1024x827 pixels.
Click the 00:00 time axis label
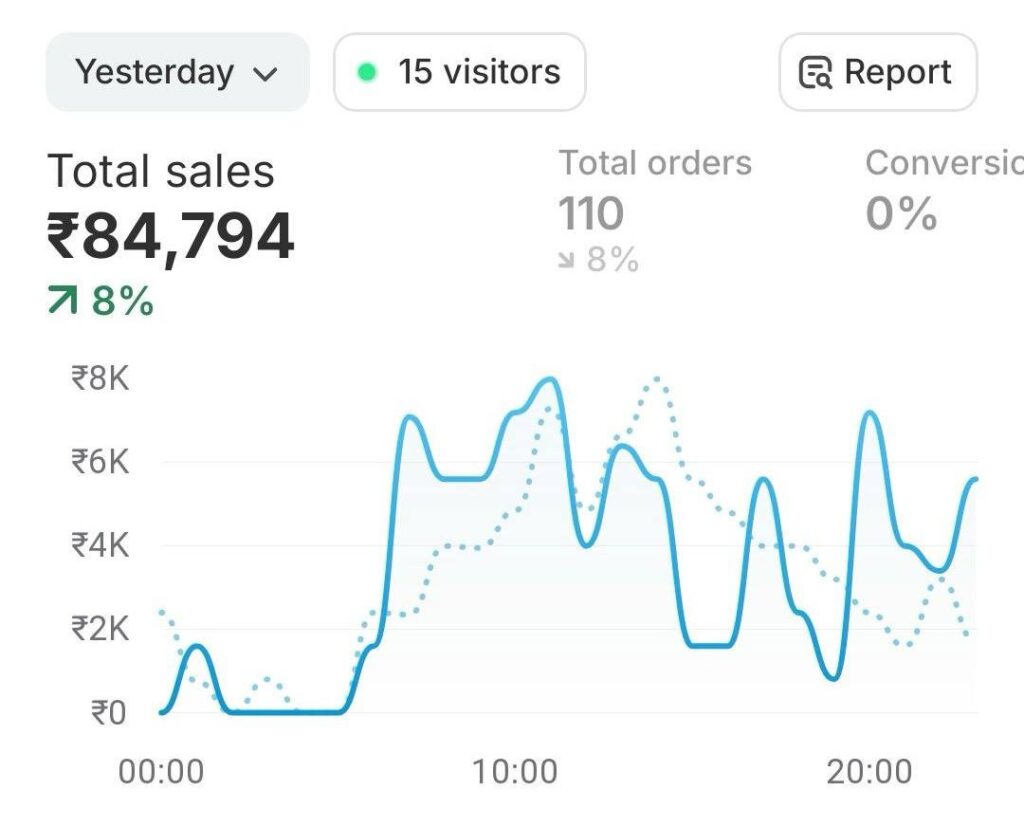[161, 771]
